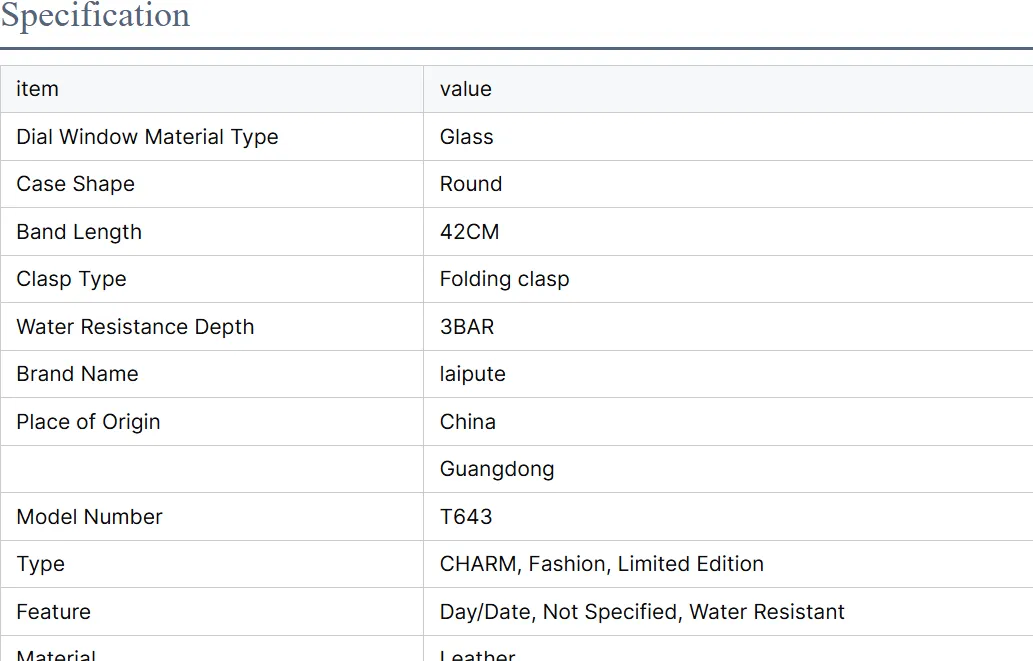The height and width of the screenshot is (661, 1033).
Task: Select the Case Shape row label
Action: pyautogui.click(x=76, y=184)
